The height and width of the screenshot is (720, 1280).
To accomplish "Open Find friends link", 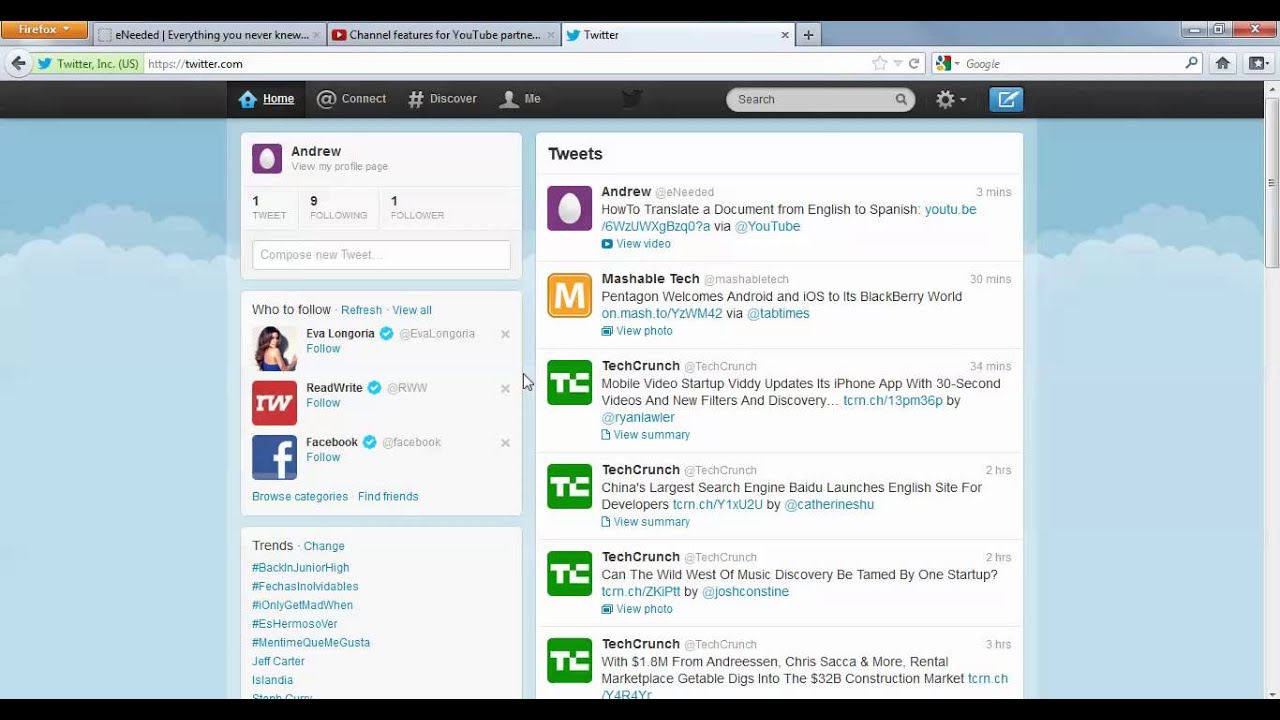I will tap(388, 496).
